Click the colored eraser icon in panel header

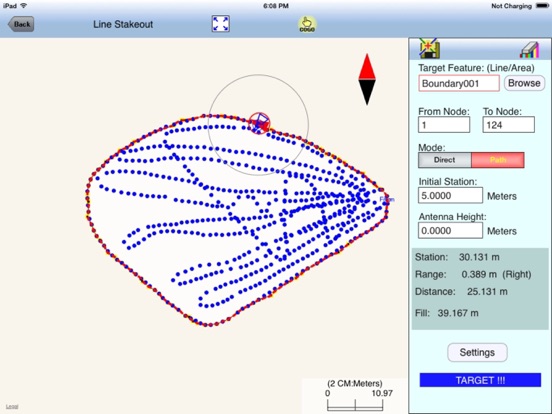click(529, 50)
